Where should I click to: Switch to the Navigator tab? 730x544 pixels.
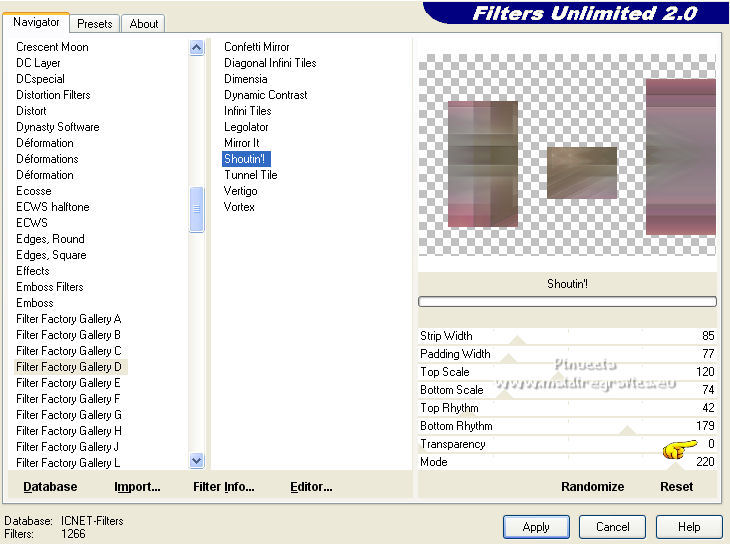point(36,22)
